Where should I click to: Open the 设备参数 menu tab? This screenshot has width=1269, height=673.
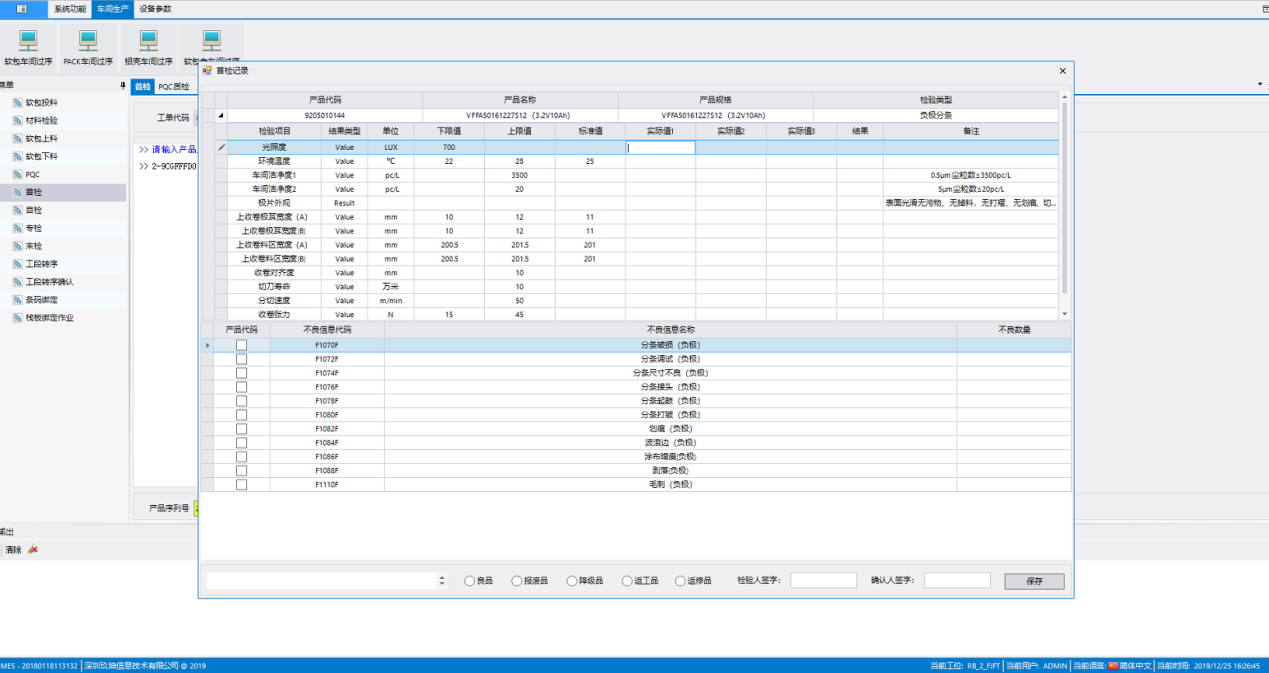155,8
